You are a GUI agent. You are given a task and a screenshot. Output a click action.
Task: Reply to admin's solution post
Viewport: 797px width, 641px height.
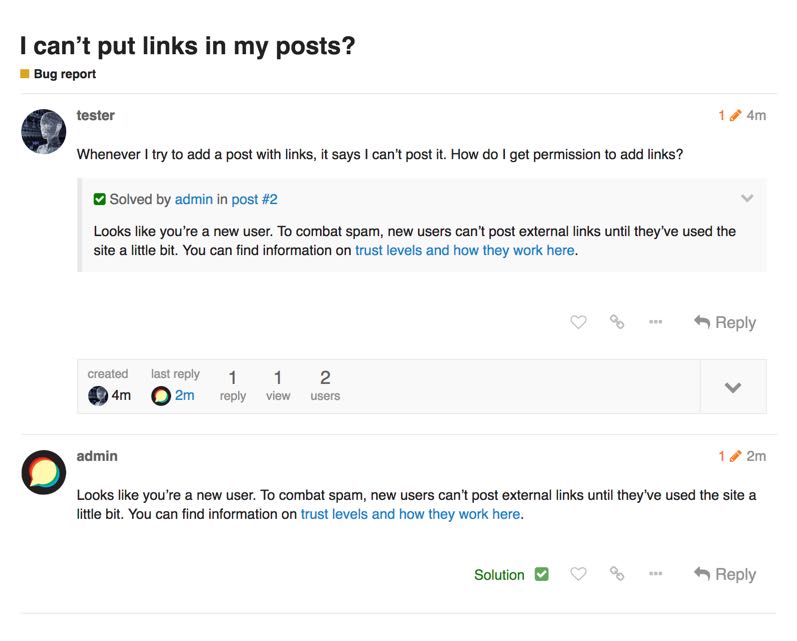[x=725, y=574]
